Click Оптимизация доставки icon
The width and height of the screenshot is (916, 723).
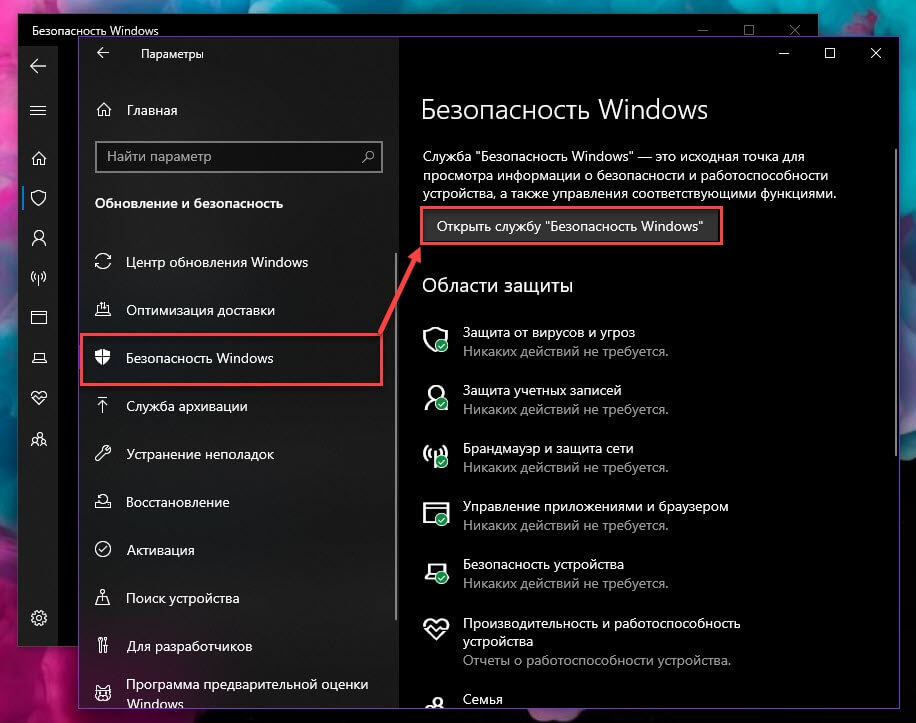click(x=103, y=310)
